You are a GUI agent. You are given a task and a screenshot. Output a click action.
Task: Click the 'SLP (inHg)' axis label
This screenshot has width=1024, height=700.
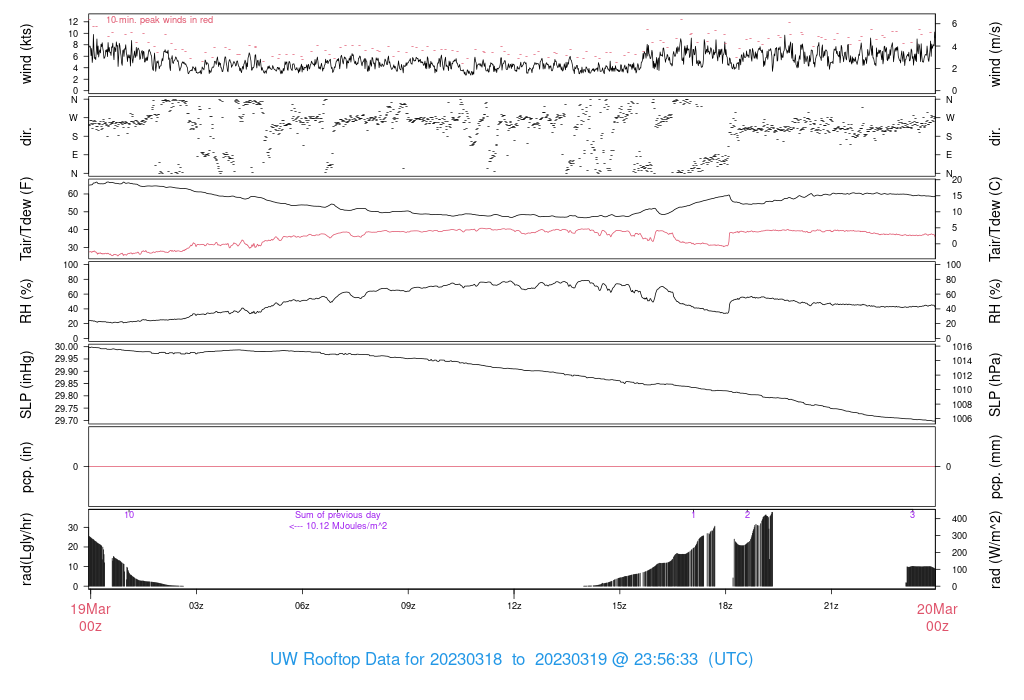click(26, 385)
